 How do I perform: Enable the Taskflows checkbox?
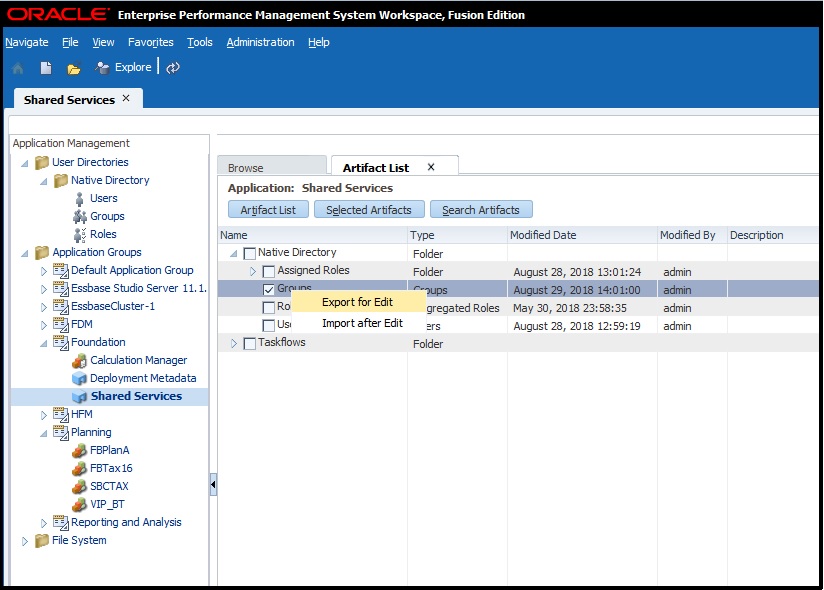pyautogui.click(x=250, y=344)
